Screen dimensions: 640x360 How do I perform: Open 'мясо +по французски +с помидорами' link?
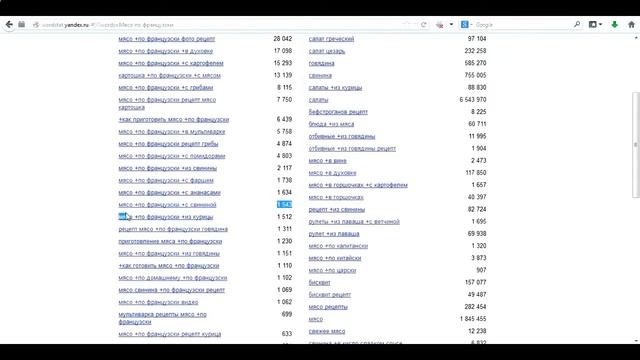coord(172,156)
